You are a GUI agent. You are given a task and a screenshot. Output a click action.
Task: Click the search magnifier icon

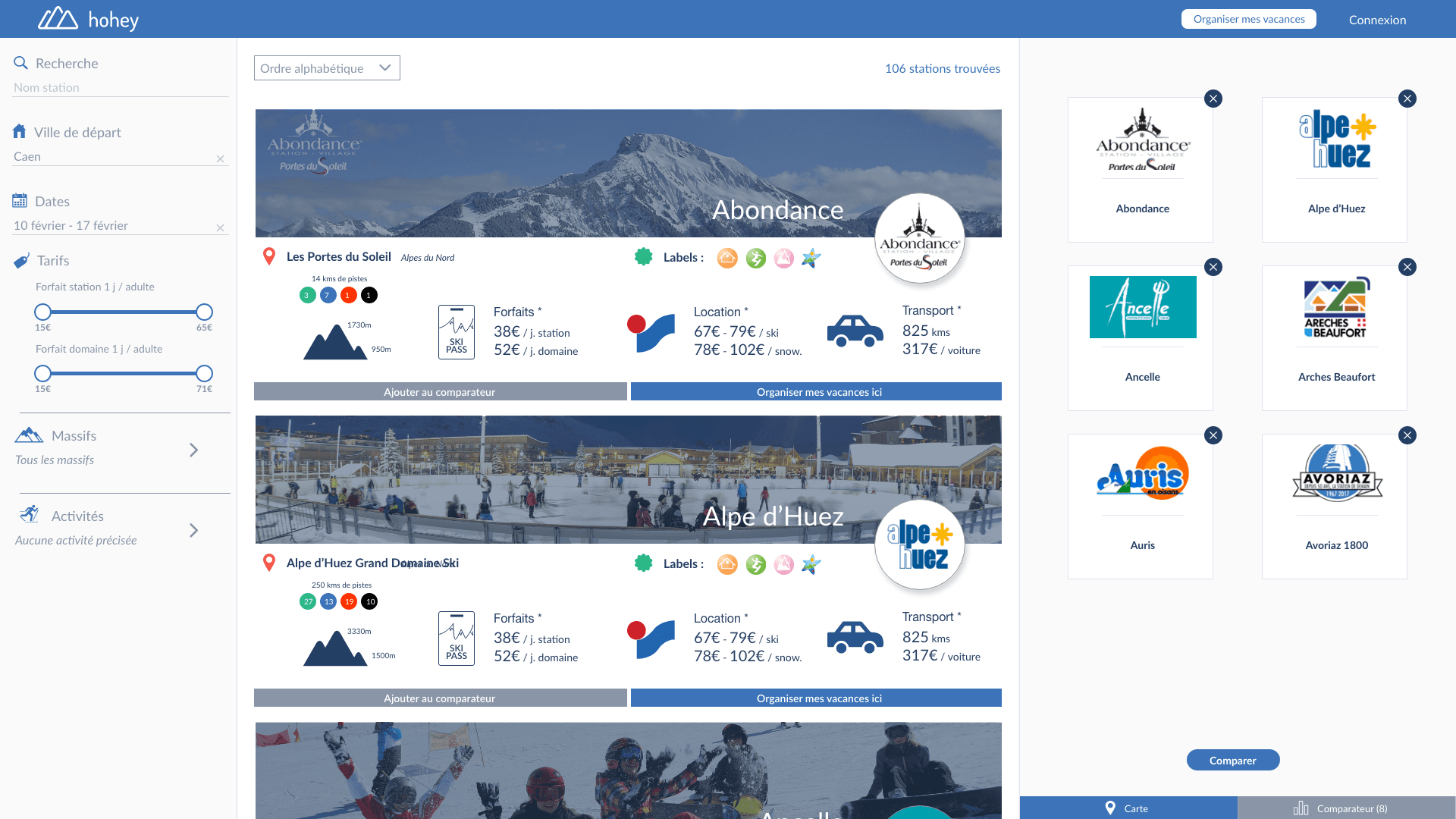[x=20, y=63]
